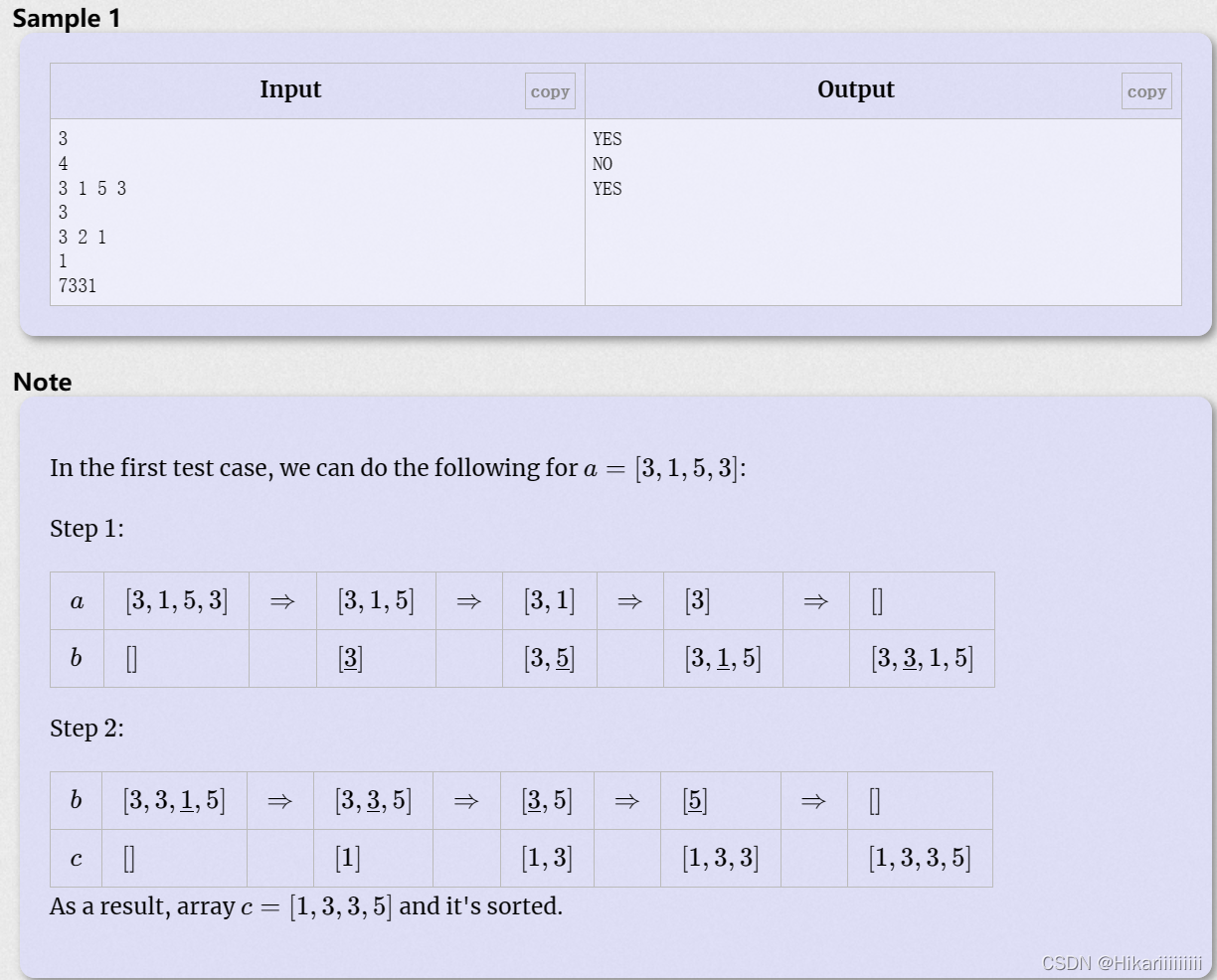Click the copy button for the Output sample
Viewport: 1217px width, 980px height.
1145,90
